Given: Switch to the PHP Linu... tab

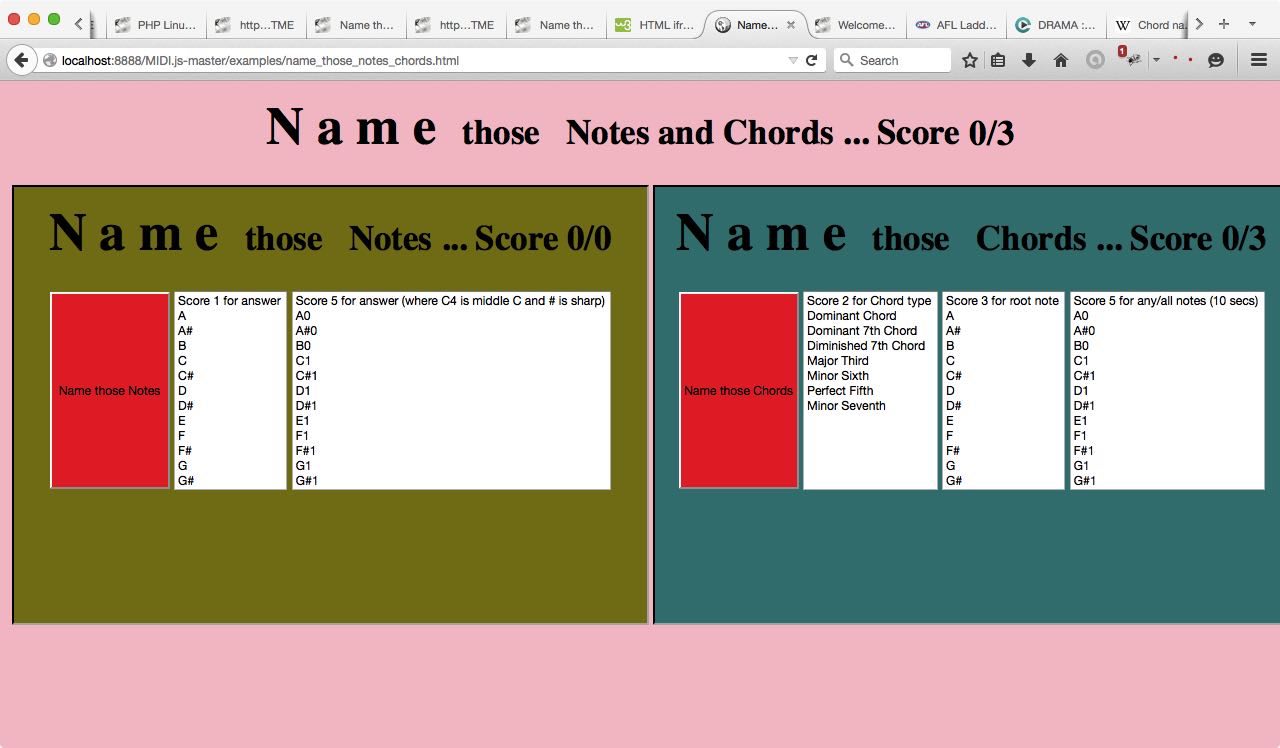Looking at the screenshot, I should [x=155, y=25].
